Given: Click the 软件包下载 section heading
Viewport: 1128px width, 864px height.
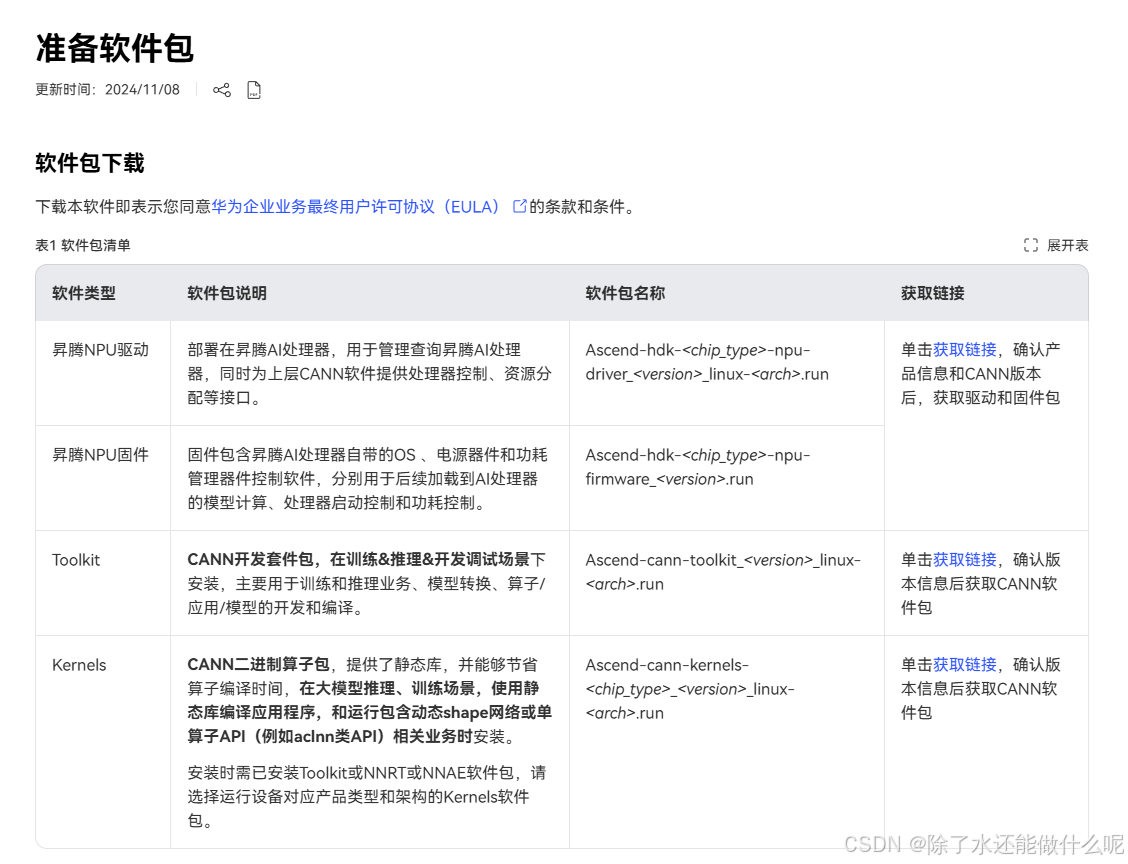Looking at the screenshot, I should tap(90, 163).
